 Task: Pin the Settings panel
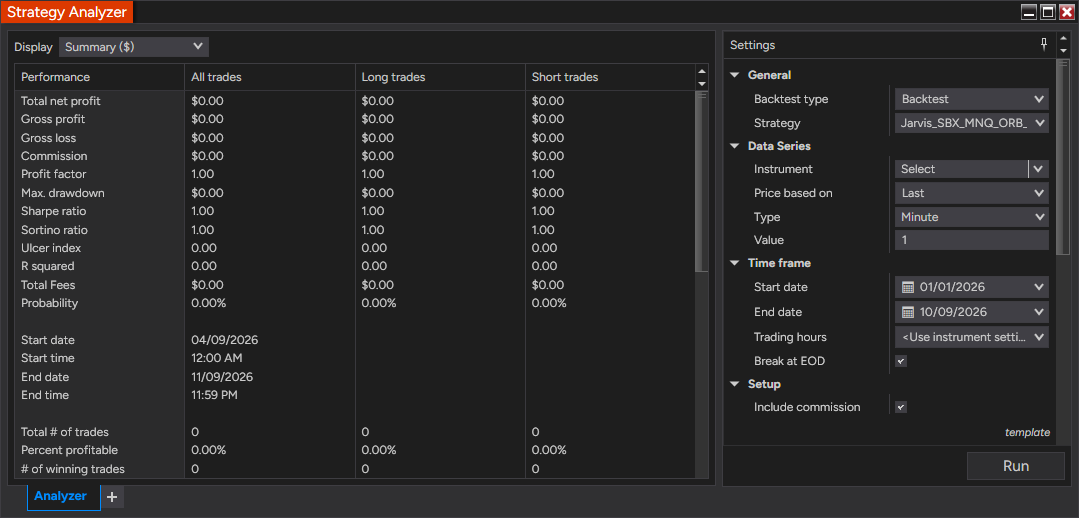(1044, 45)
